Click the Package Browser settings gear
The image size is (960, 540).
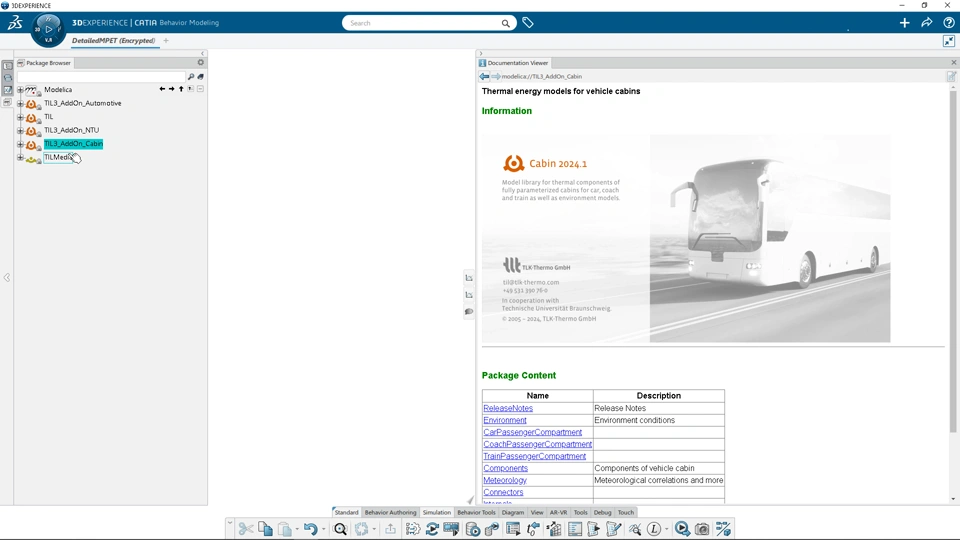pyautogui.click(x=200, y=62)
